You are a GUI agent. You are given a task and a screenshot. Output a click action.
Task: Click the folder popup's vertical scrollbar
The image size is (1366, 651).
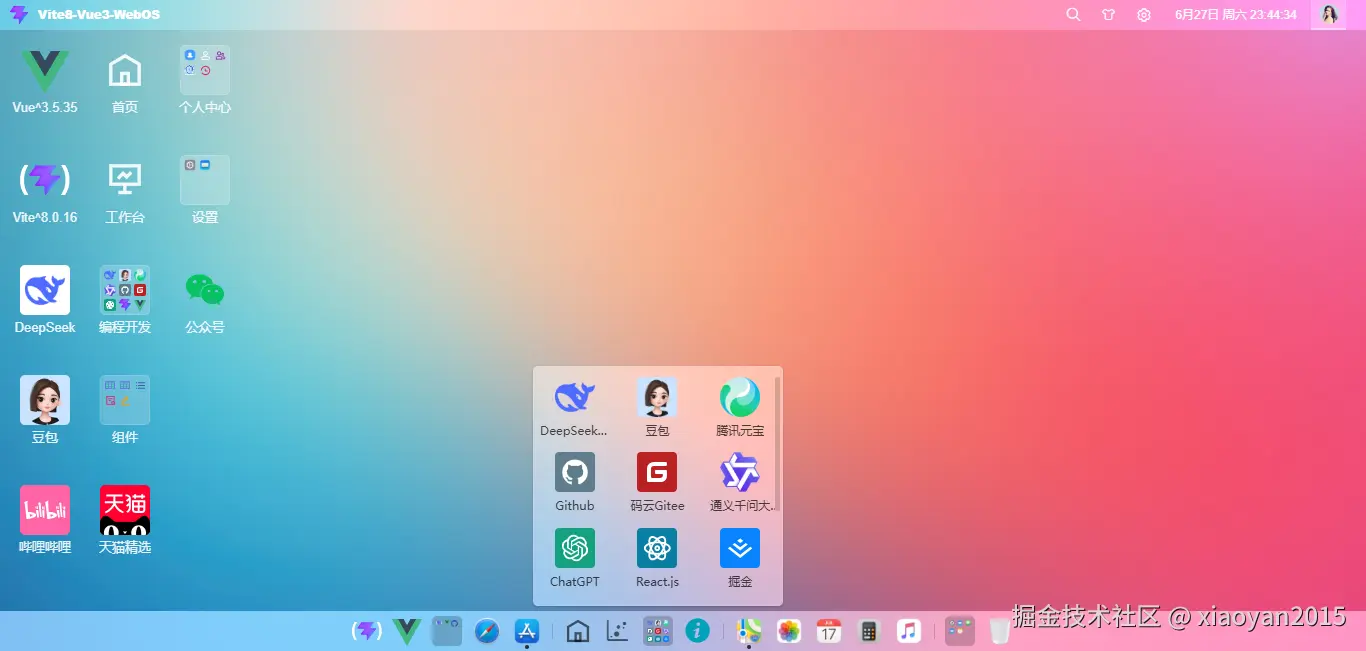(777, 444)
